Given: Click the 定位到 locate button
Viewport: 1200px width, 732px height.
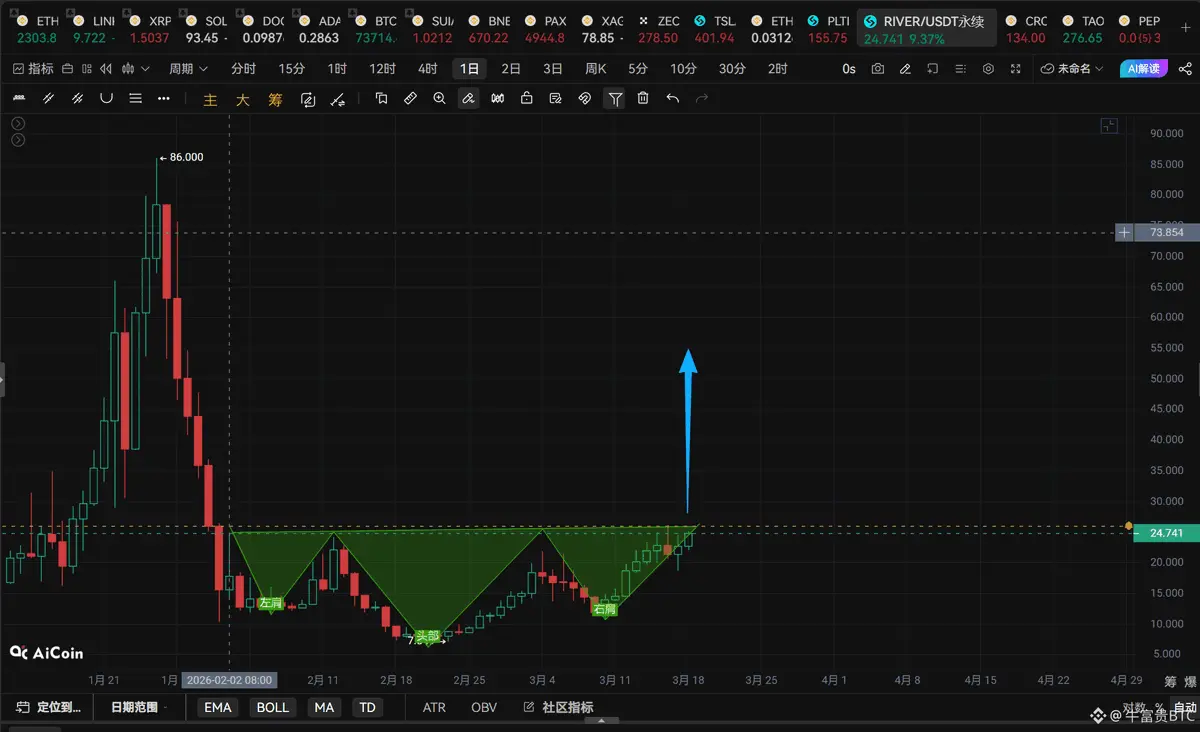Looking at the screenshot, I should (x=48, y=707).
